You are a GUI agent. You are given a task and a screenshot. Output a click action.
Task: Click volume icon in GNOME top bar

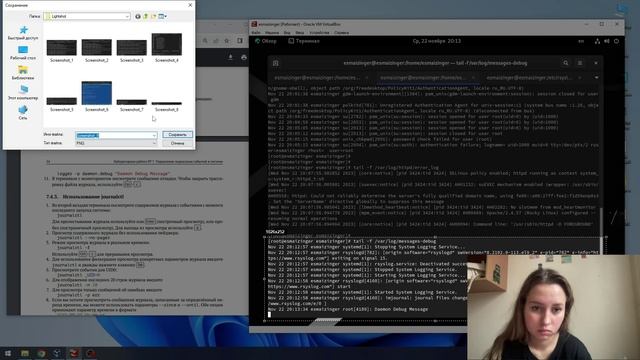click(x=607, y=41)
